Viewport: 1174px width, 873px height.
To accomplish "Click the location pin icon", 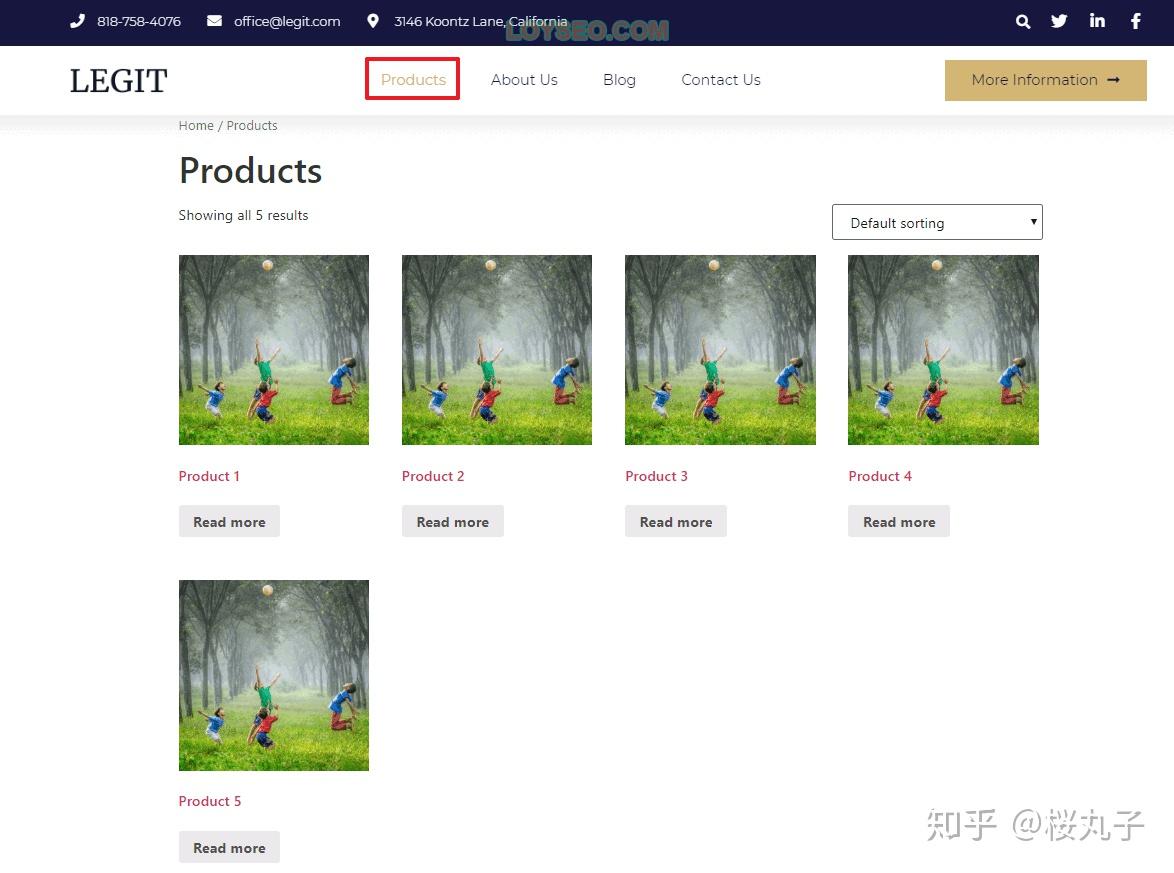I will [x=373, y=21].
